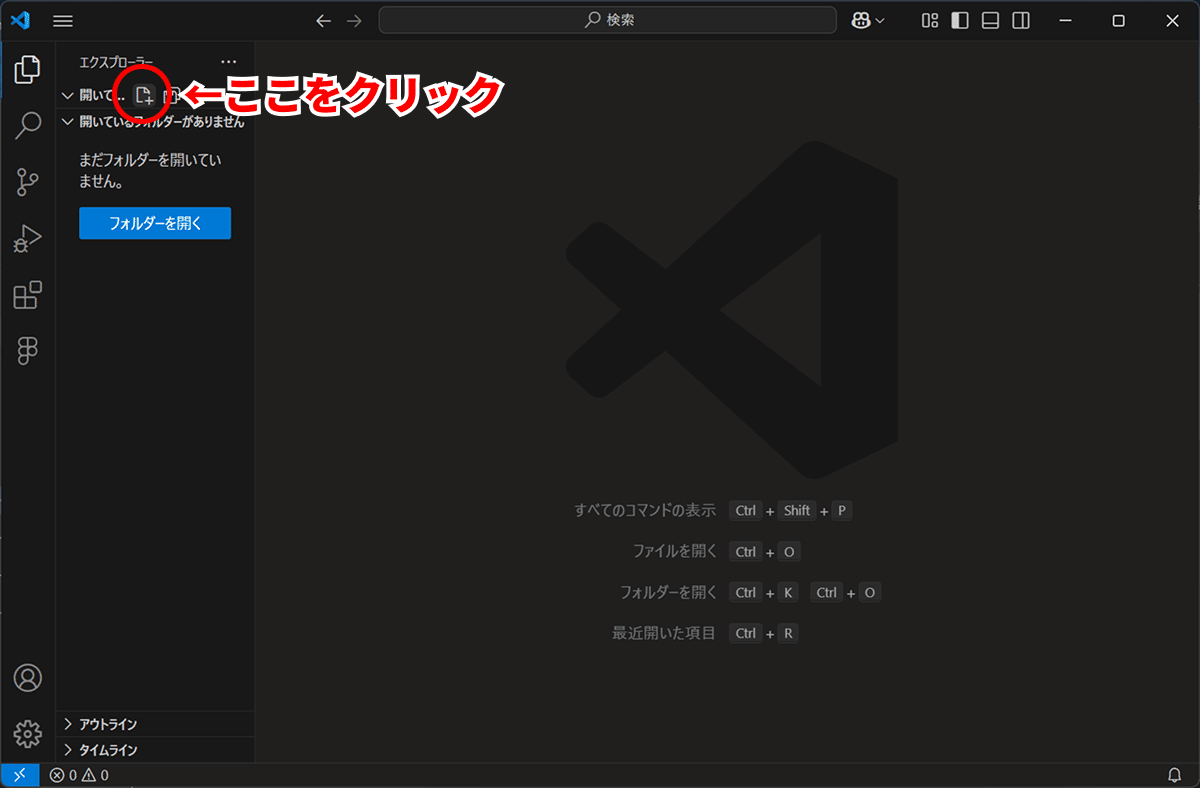Click the まだフォルダーを開いていません message
Viewport: 1200px width, 788px height.
[150, 171]
